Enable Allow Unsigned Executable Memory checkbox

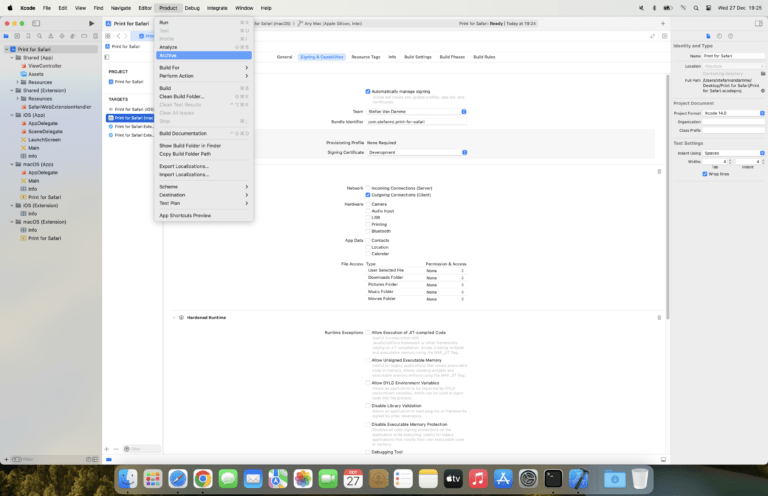(368, 360)
